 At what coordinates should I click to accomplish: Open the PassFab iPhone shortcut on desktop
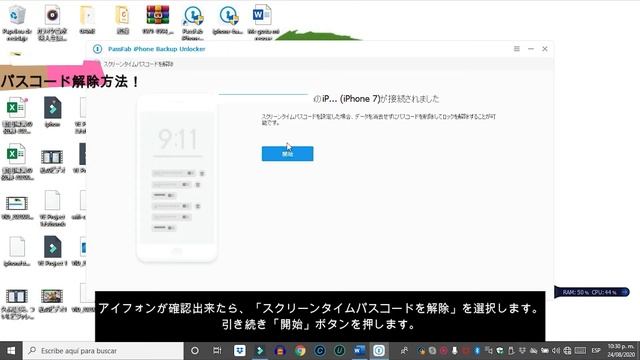coord(193,22)
